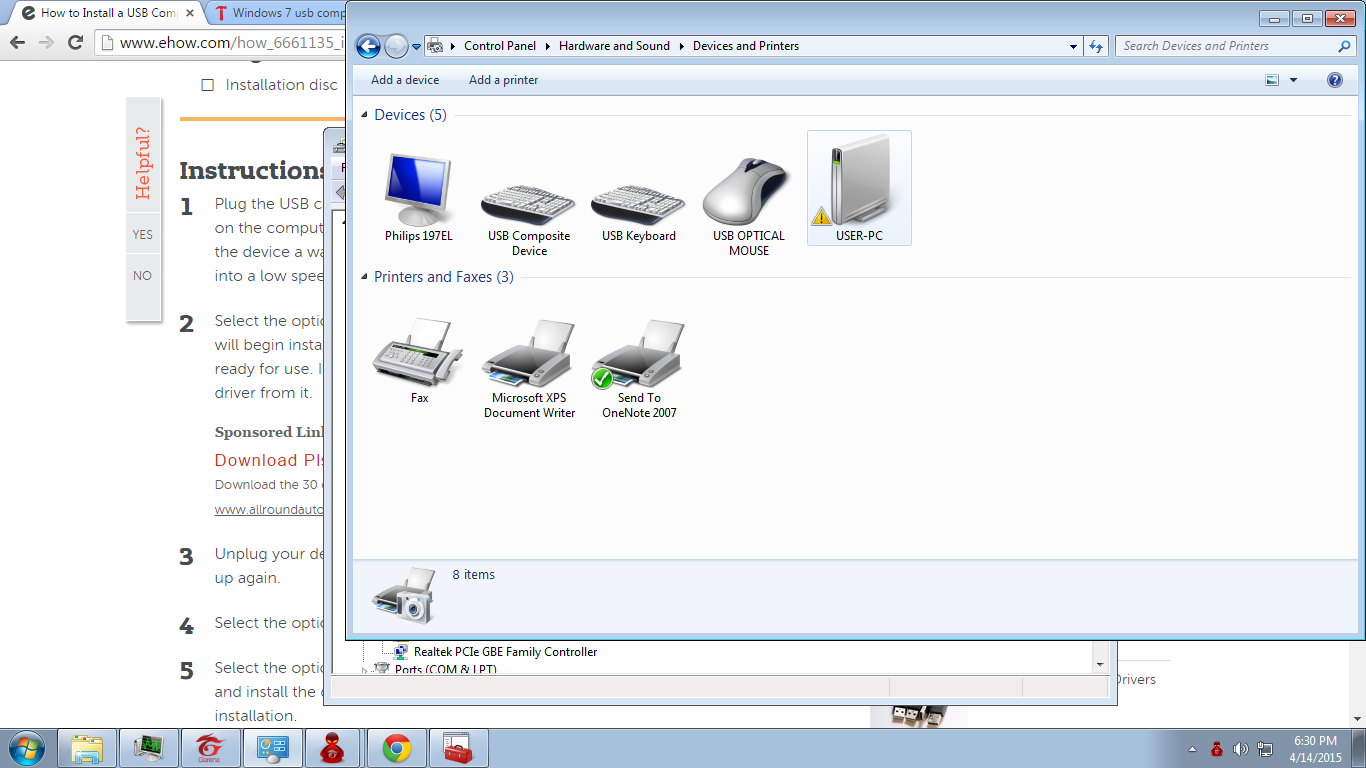Click Hardware and Sound in the breadcrumb

click(614, 46)
